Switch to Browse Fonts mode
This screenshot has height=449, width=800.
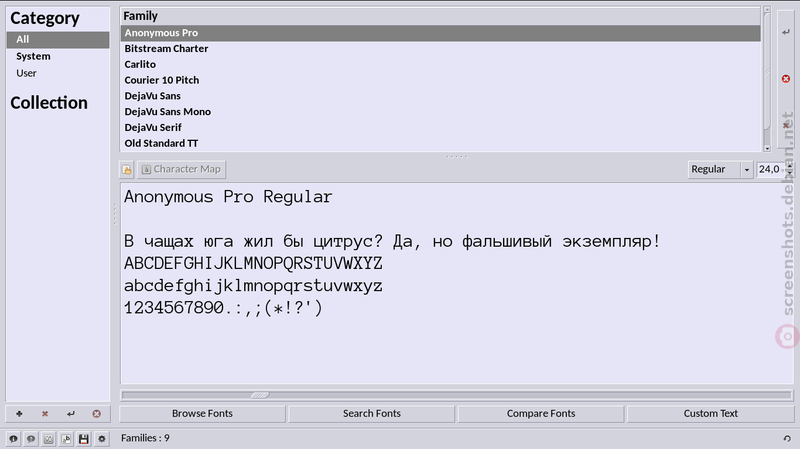(x=202, y=414)
